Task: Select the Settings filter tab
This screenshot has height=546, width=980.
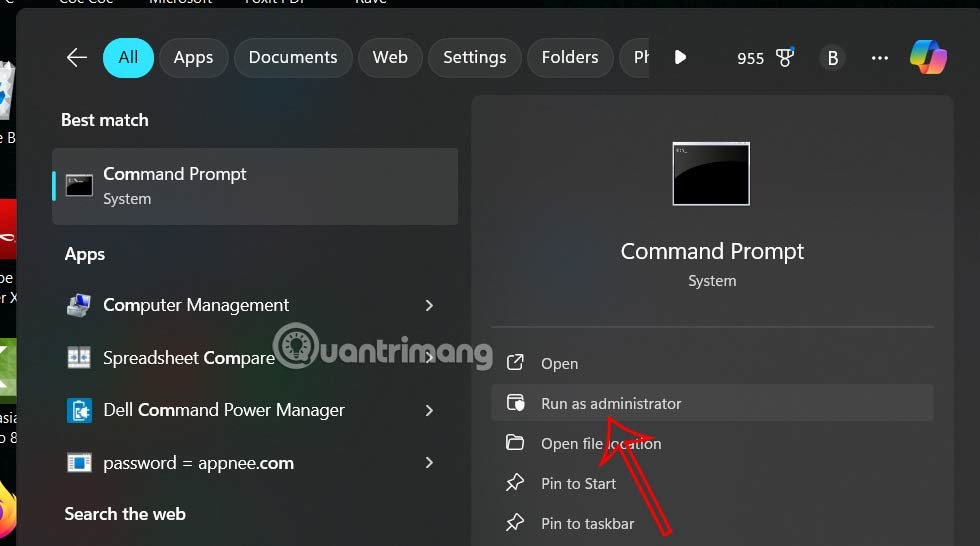Action: click(x=474, y=58)
